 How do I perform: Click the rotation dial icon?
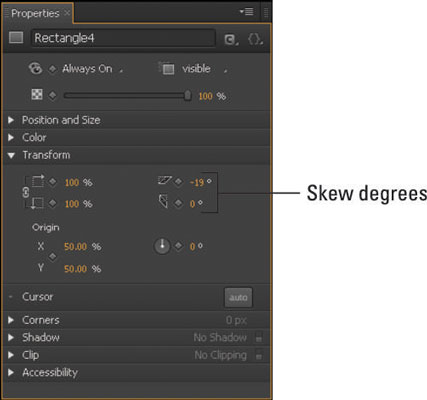point(162,246)
